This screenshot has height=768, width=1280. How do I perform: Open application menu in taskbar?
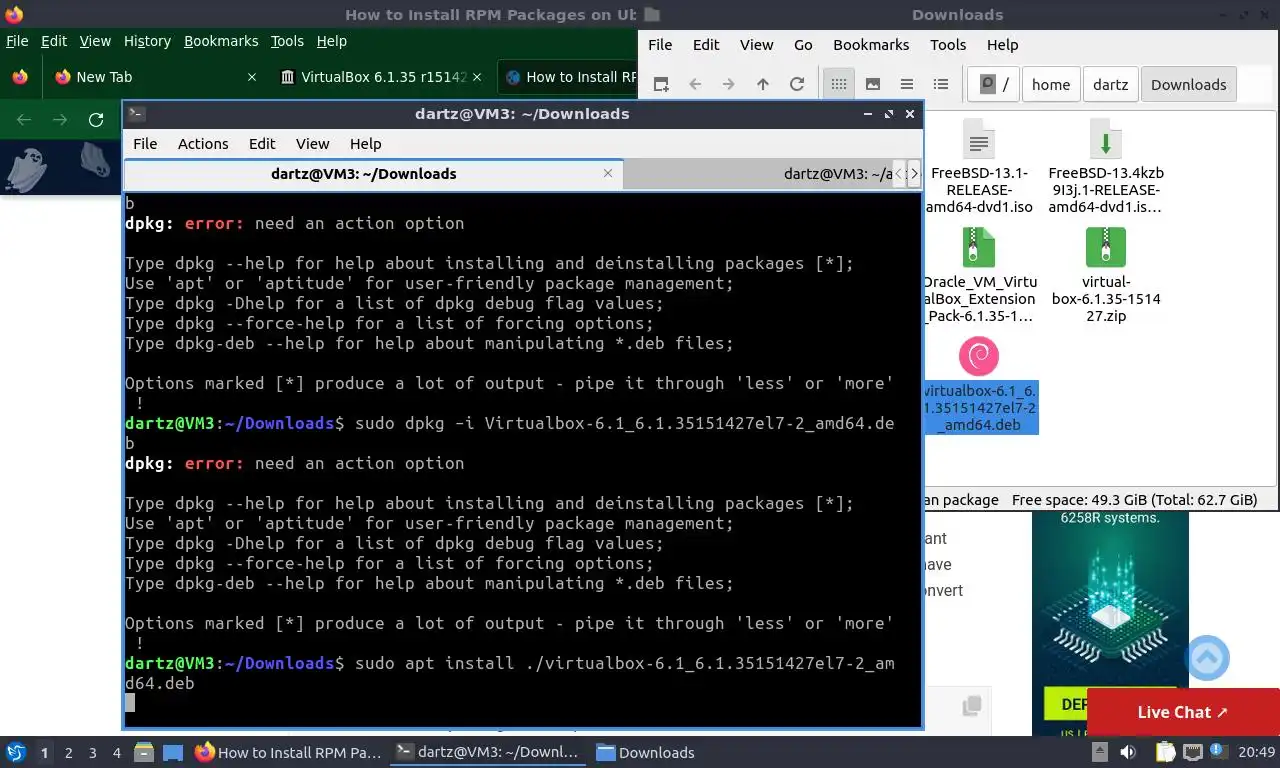[16, 752]
